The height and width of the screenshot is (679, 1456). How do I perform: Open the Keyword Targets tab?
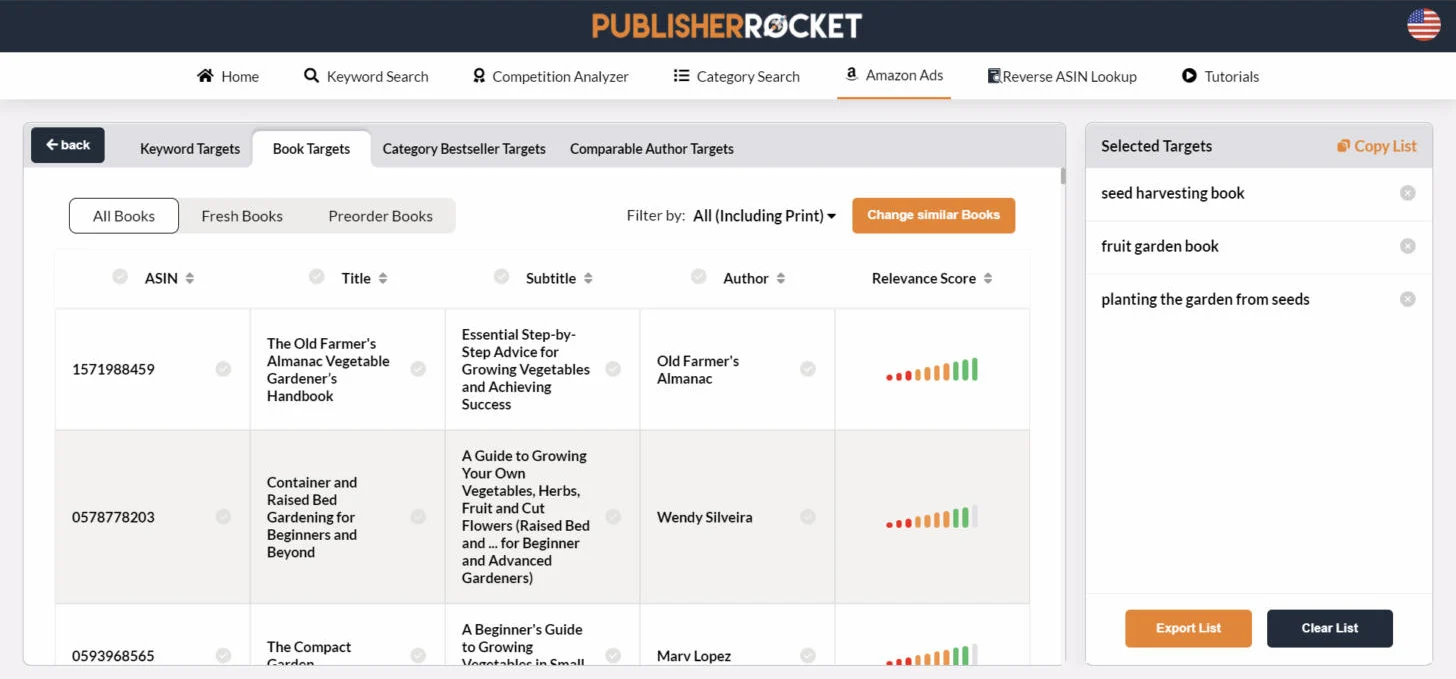pos(190,149)
